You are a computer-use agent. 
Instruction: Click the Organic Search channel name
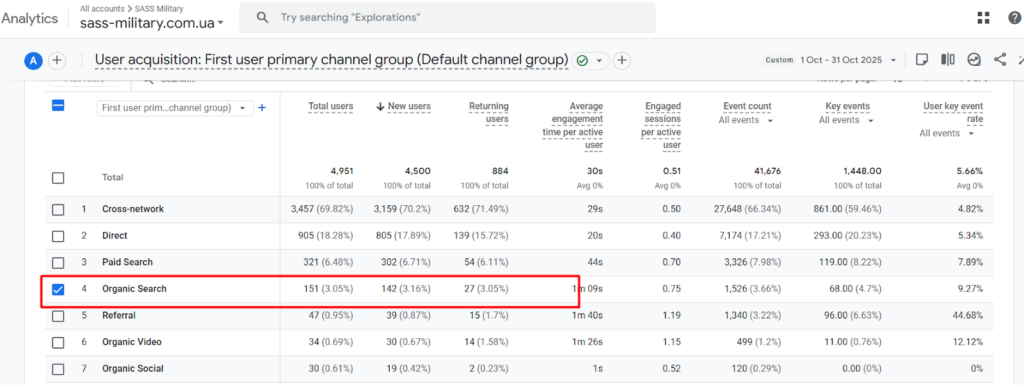[x=135, y=289]
